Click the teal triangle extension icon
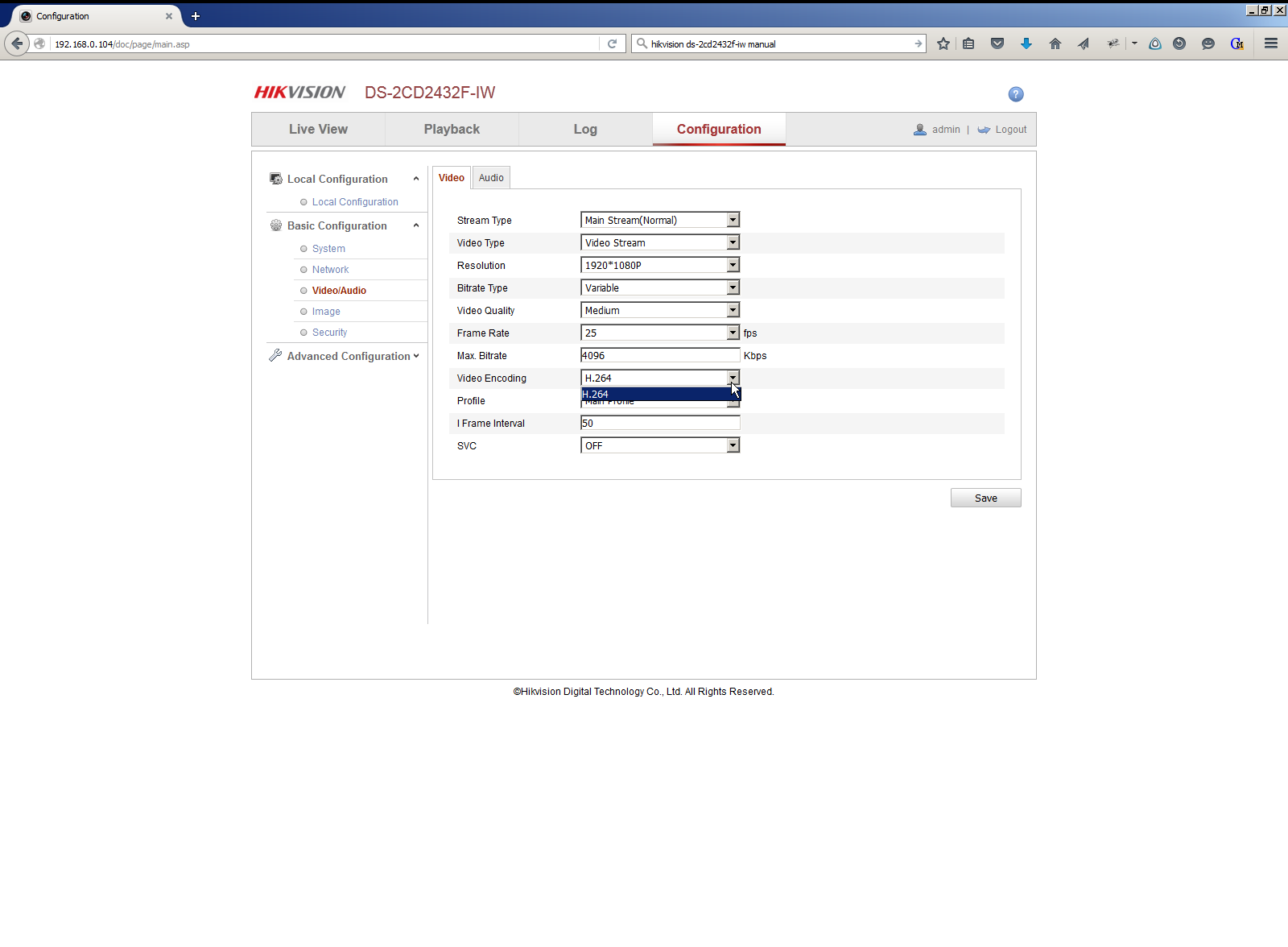Image resolution: width=1288 pixels, height=947 pixels. point(1155,43)
